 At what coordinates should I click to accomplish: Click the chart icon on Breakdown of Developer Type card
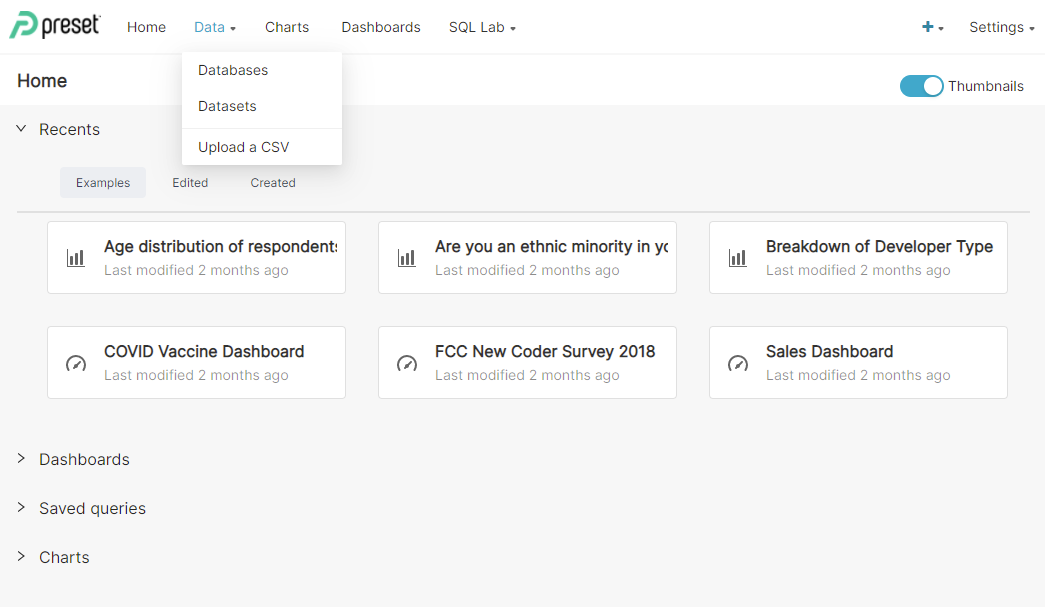click(x=738, y=257)
